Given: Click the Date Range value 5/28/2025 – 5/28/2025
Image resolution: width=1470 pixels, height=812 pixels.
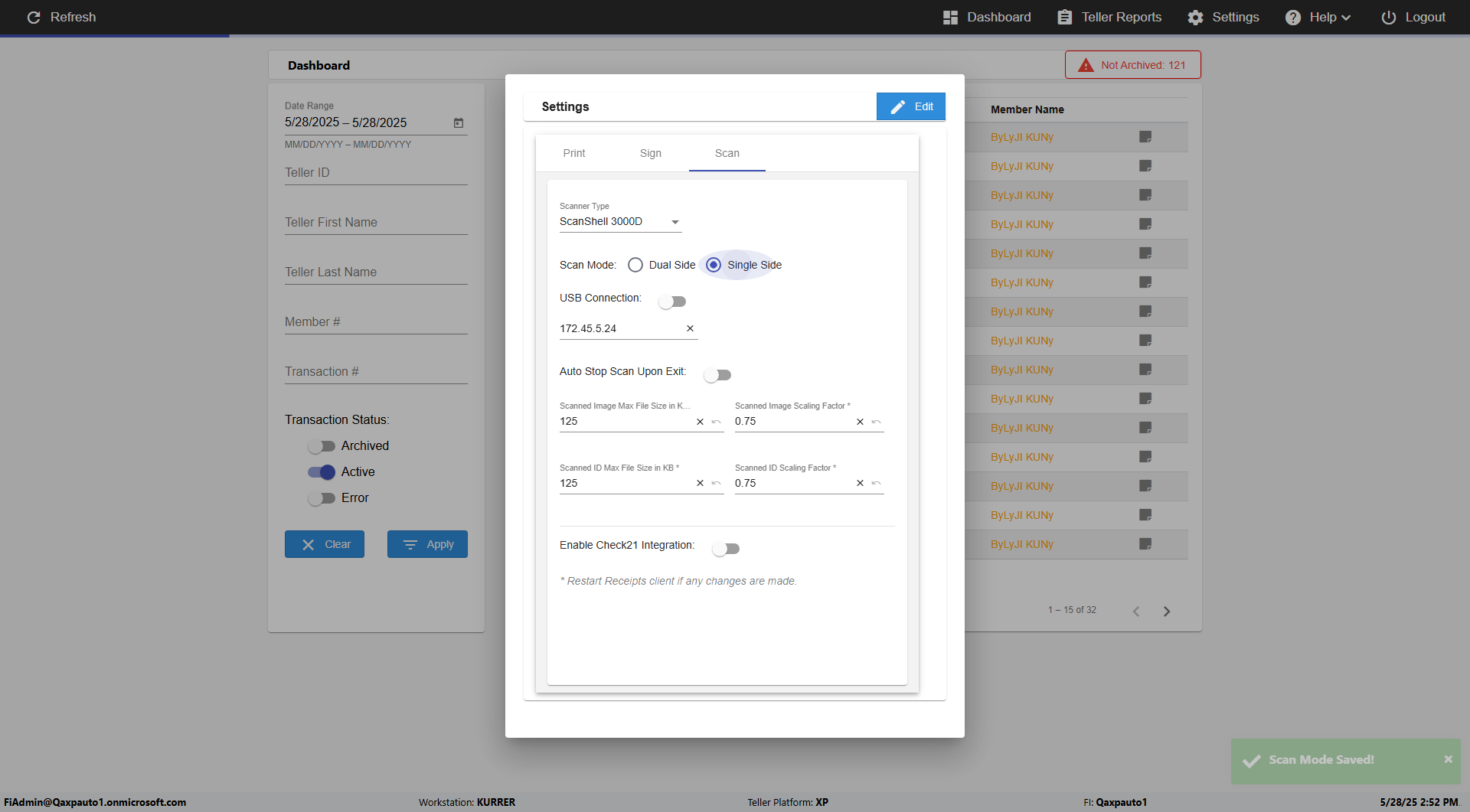Looking at the screenshot, I should 346,122.
